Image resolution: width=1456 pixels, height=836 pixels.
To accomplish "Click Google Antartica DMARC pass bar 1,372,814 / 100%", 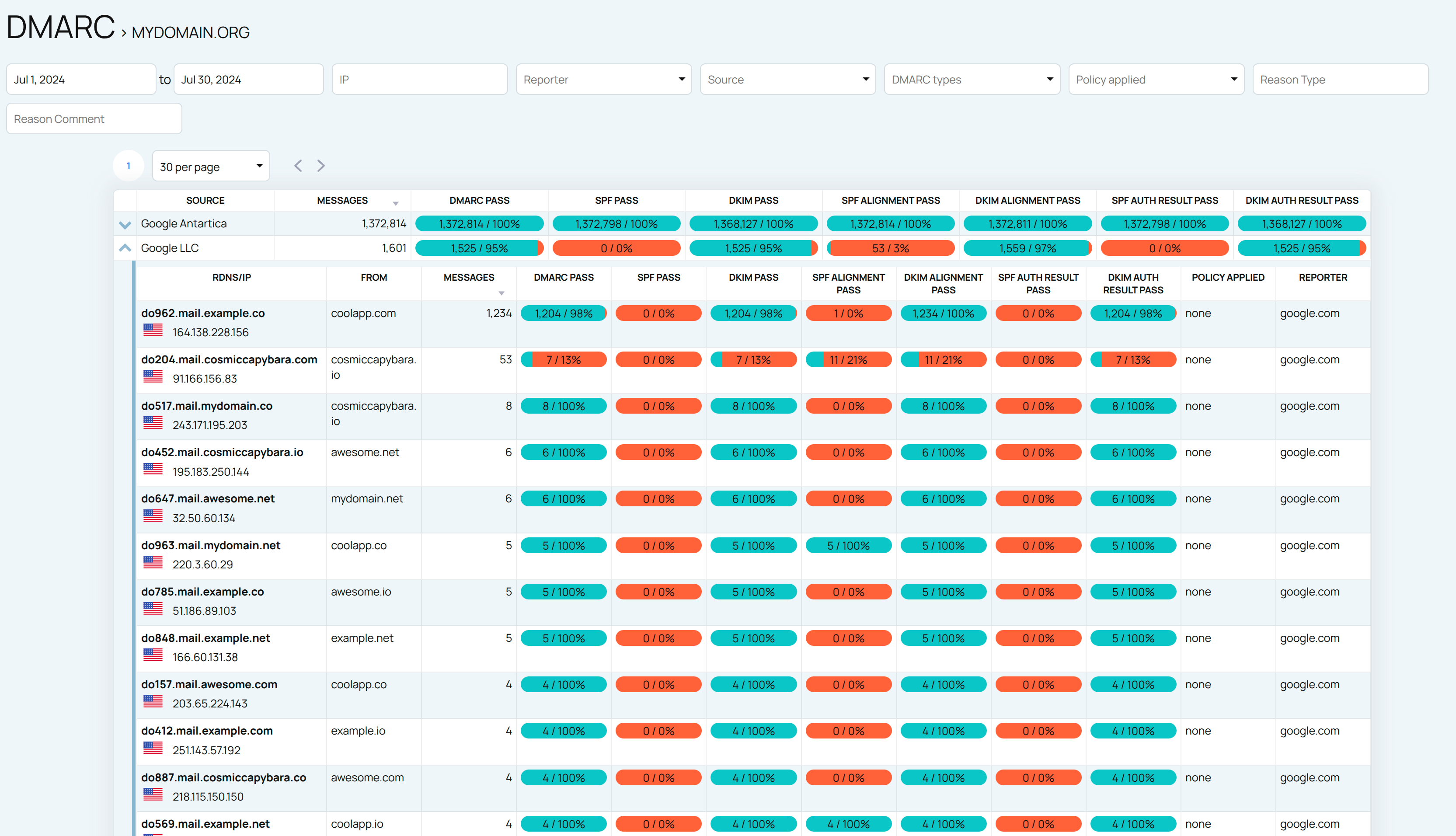I will 479,224.
